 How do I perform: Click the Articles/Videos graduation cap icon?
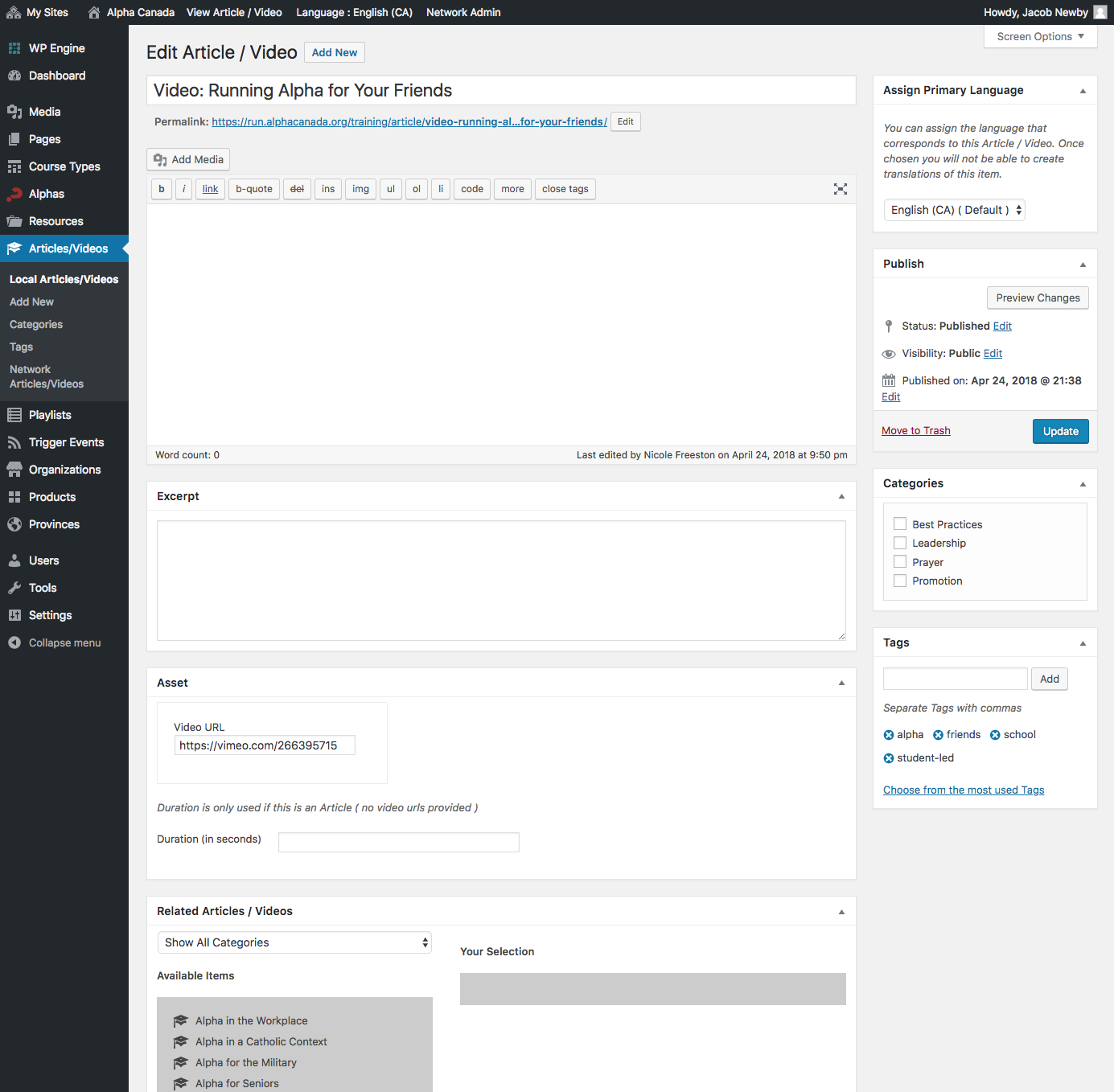[x=14, y=248]
